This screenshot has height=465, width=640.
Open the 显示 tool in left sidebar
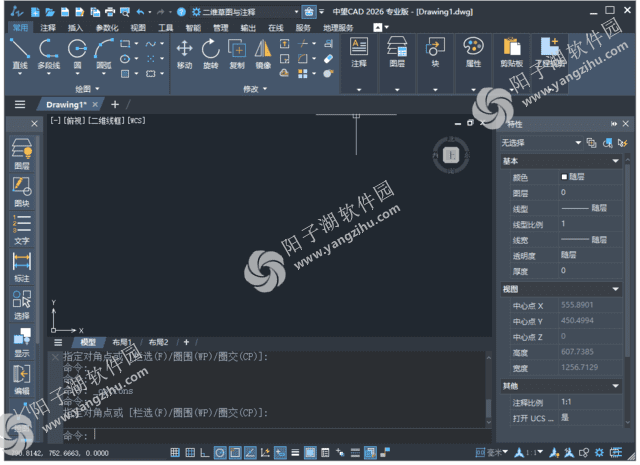[x=22, y=342]
